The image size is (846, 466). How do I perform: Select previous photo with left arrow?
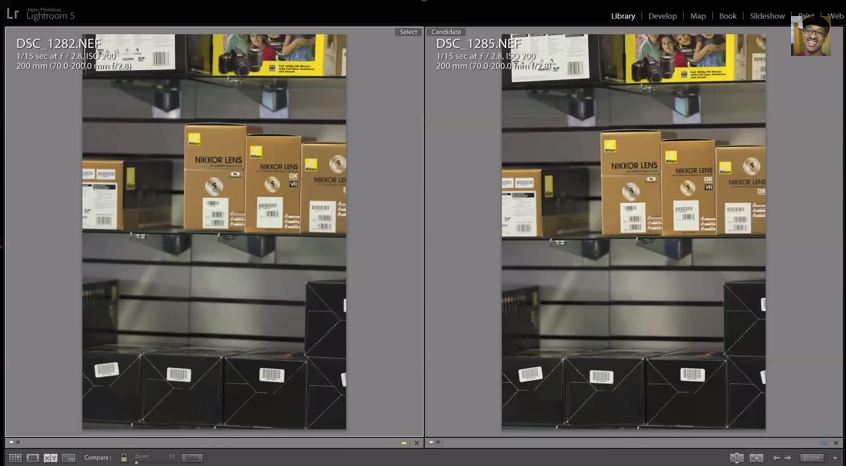tap(776, 458)
